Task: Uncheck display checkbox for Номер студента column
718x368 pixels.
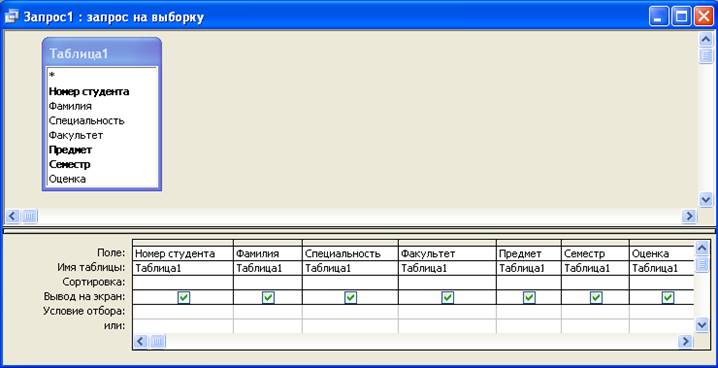Action: point(184,298)
